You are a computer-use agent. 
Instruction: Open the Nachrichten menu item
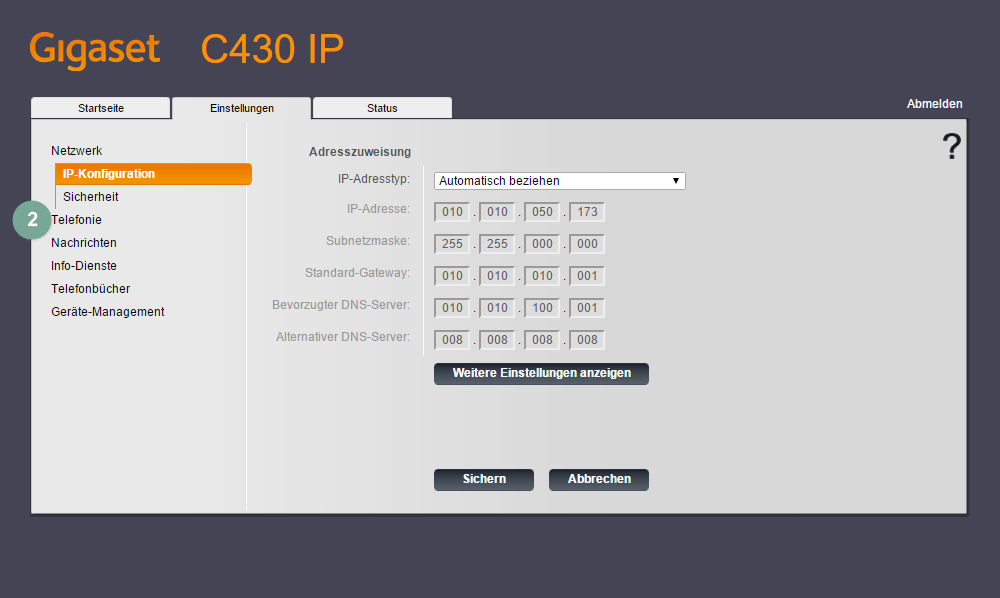click(x=84, y=243)
